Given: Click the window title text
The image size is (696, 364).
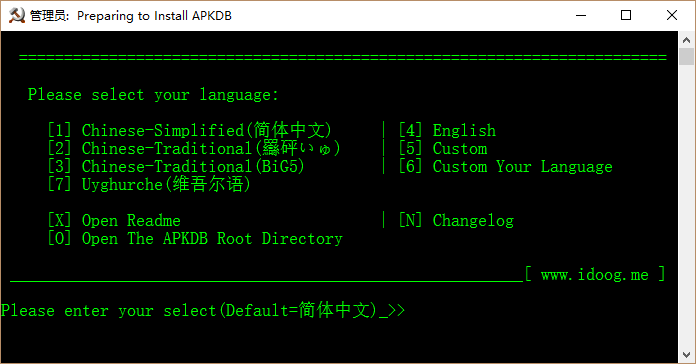Looking at the screenshot, I should point(130,16).
